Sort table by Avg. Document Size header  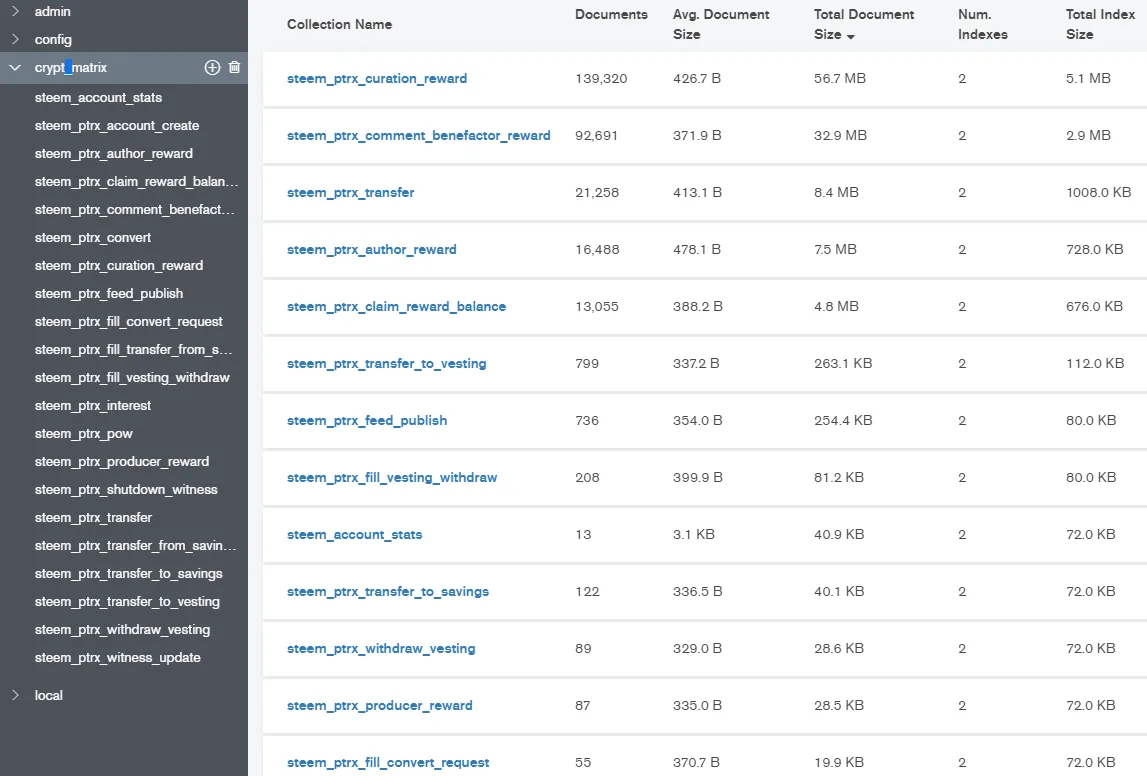coord(721,24)
